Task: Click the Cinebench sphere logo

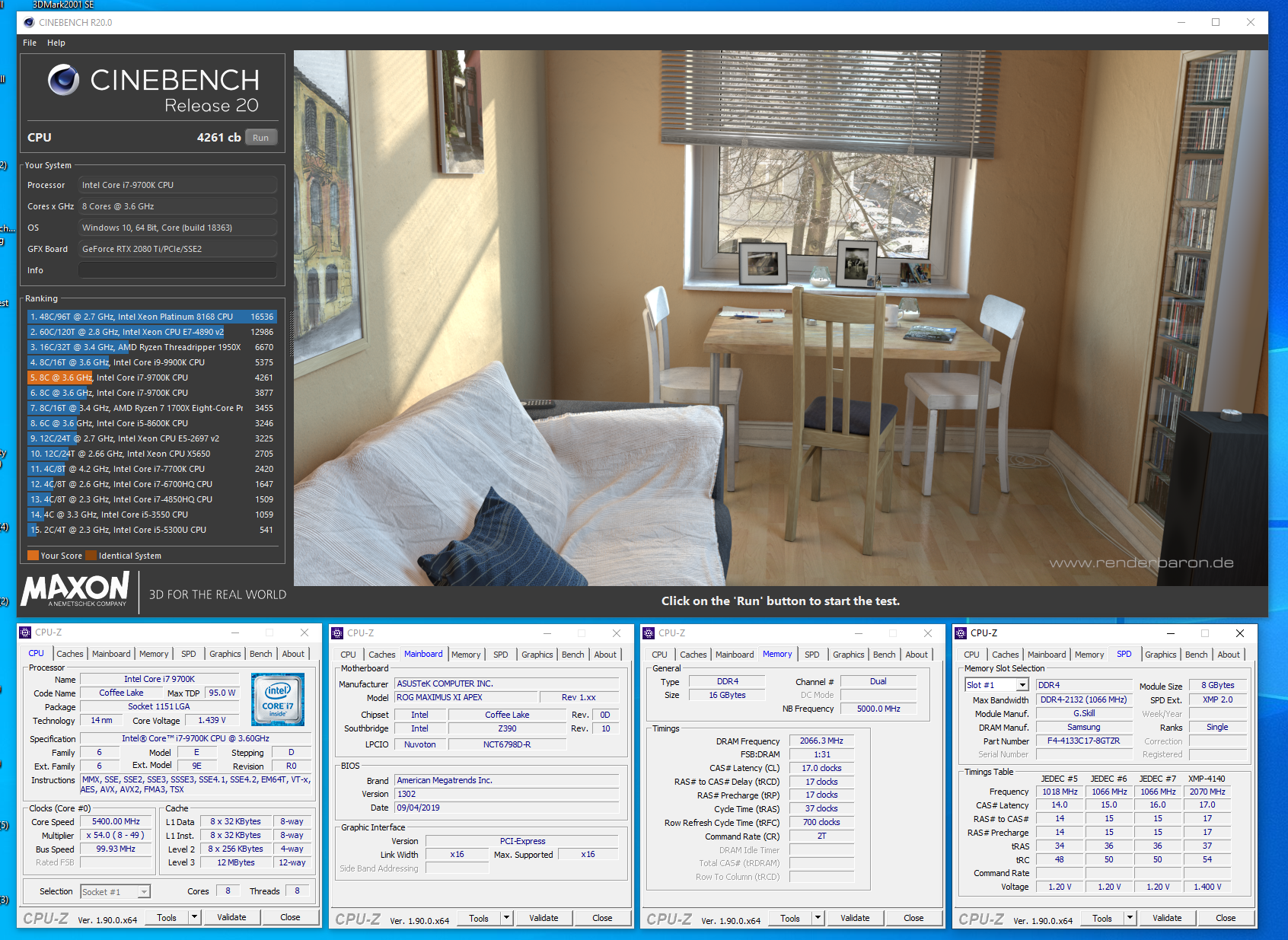Action: tap(63, 79)
